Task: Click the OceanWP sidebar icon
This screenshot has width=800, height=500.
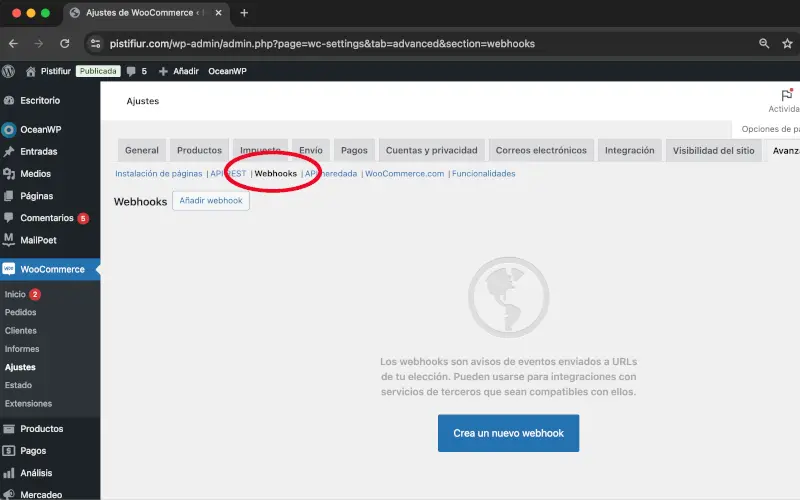Action: point(9,130)
